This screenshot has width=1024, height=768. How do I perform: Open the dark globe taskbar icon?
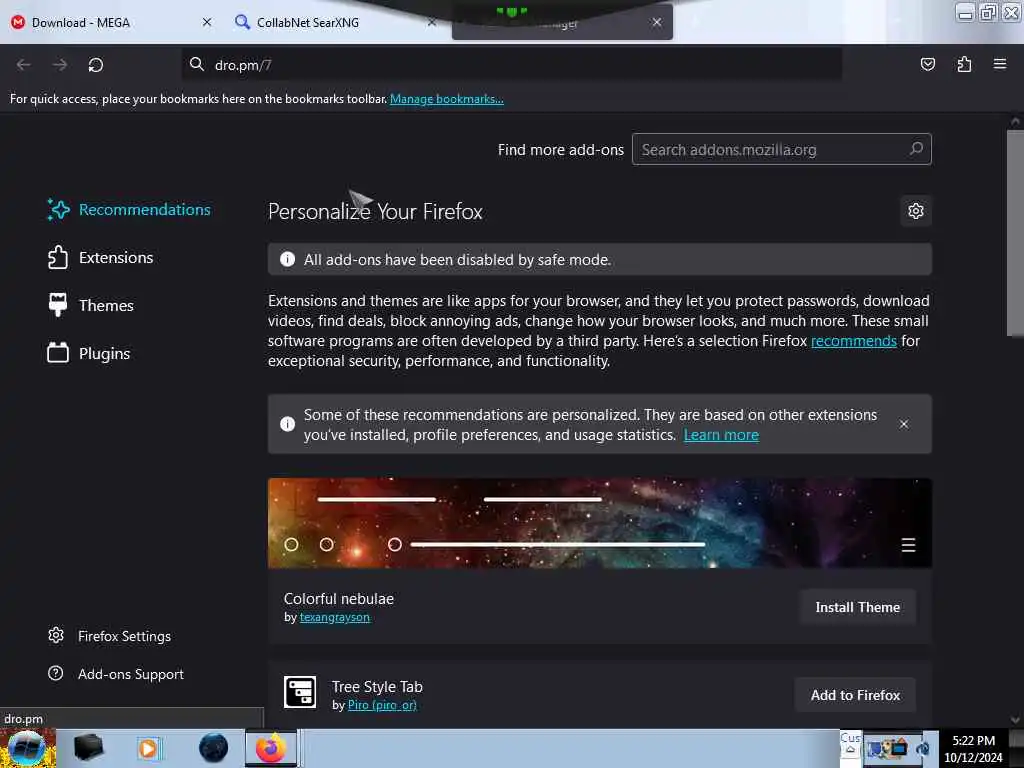(x=214, y=748)
